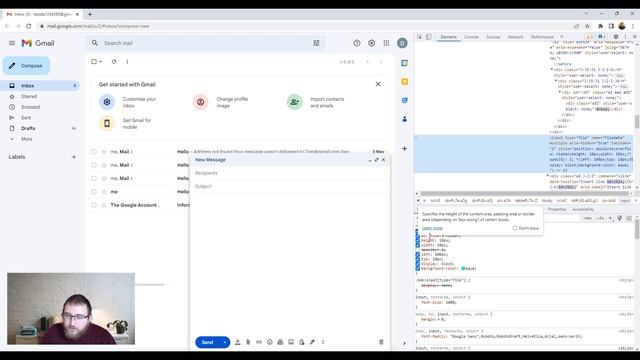Viewport: 640px width, 360px height.
Task: Click the Subject field
Action: 290,186
